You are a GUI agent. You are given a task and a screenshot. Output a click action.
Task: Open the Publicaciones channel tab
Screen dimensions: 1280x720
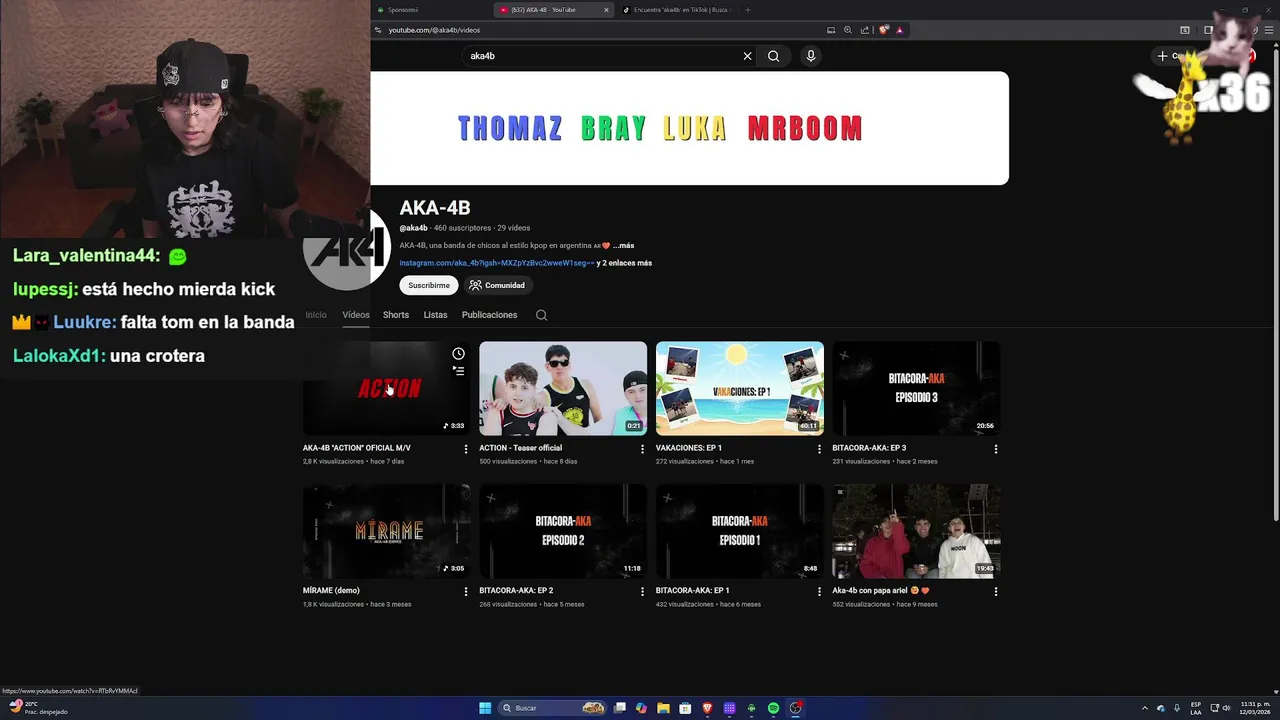click(489, 315)
